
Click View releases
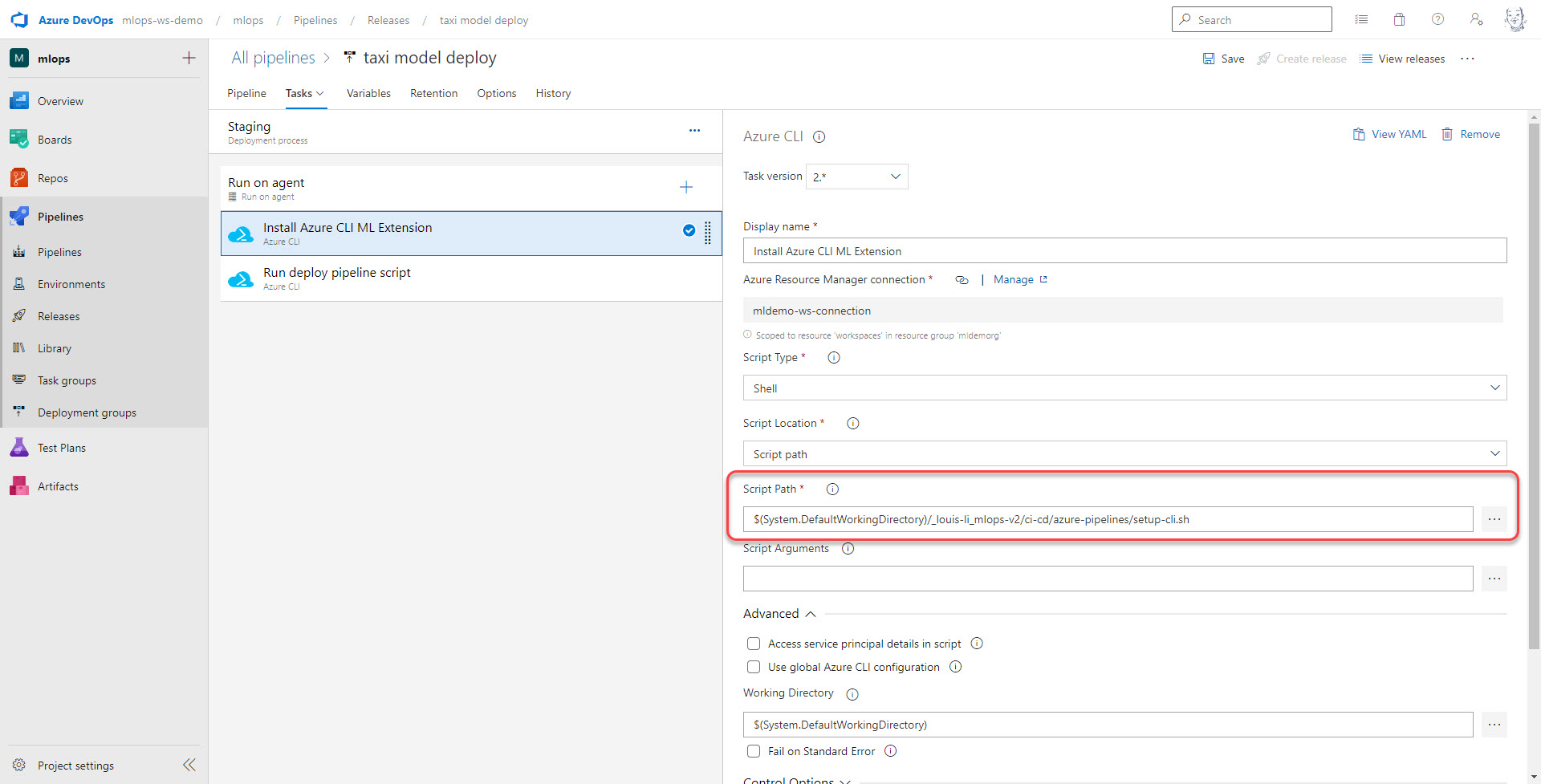pos(1402,59)
